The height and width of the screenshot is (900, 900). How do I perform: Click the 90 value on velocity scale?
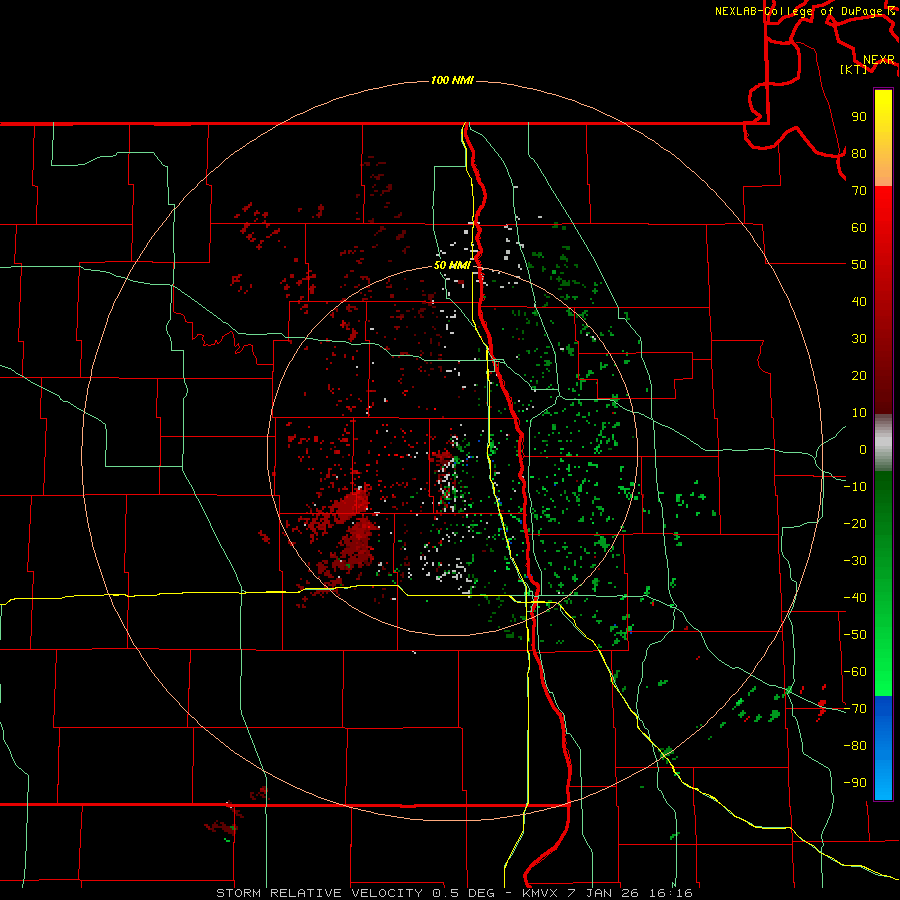coord(859,117)
